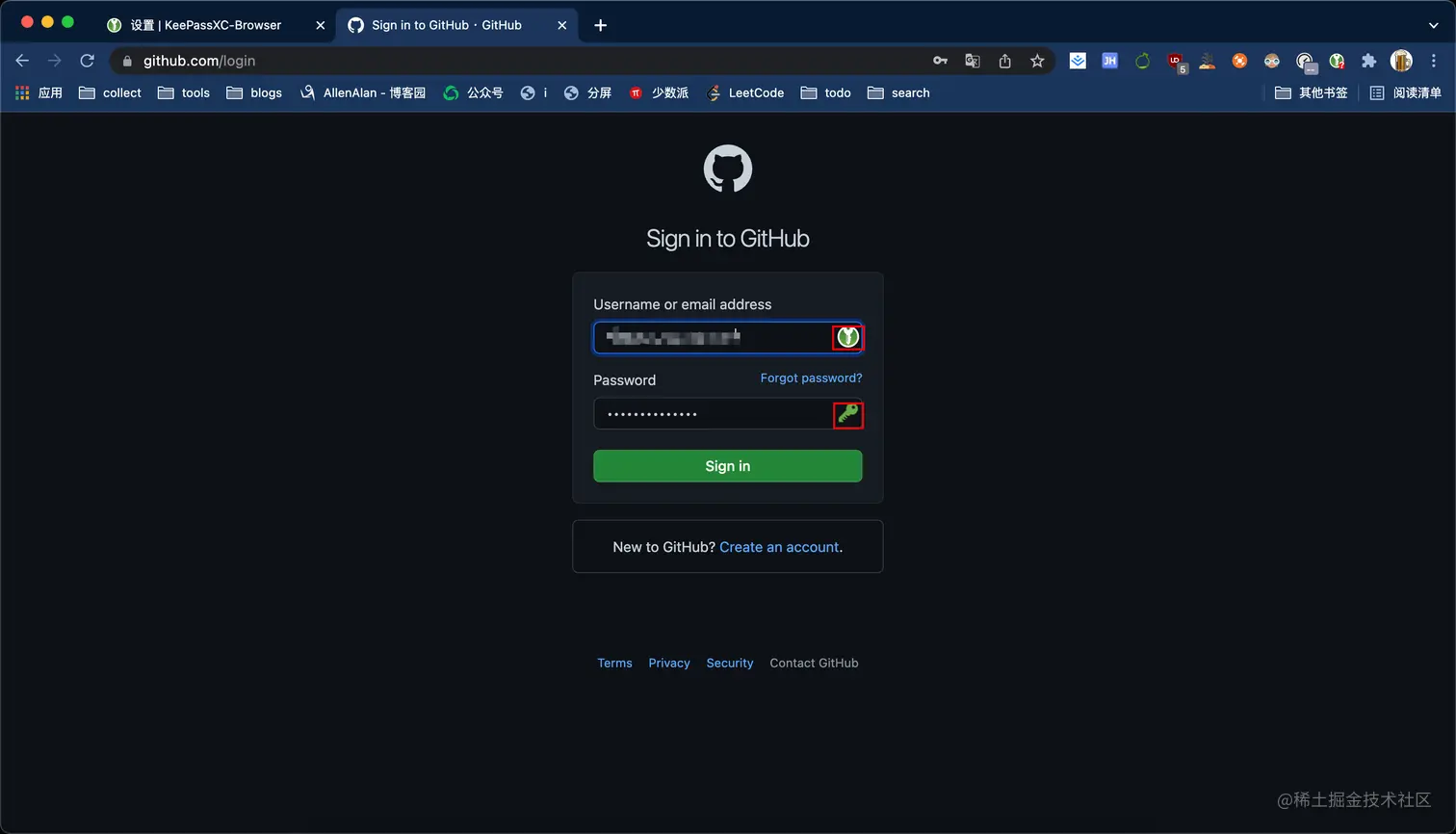Open the 阅读清单 reading list
Image resolution: width=1456 pixels, height=834 pixels.
pyautogui.click(x=1405, y=93)
